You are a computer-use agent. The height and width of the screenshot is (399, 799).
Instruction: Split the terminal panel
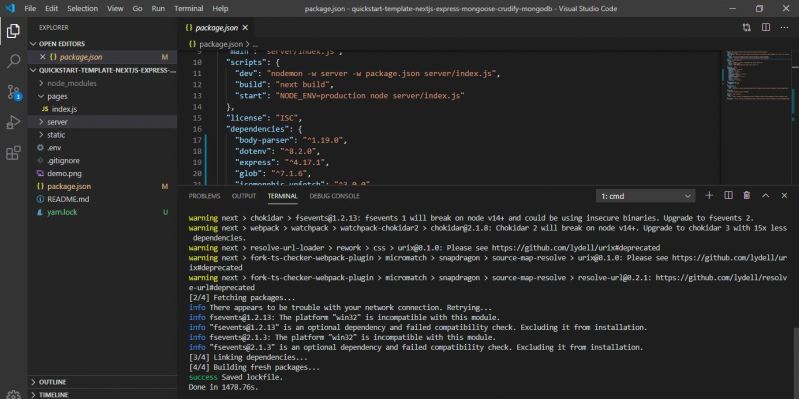click(x=728, y=196)
